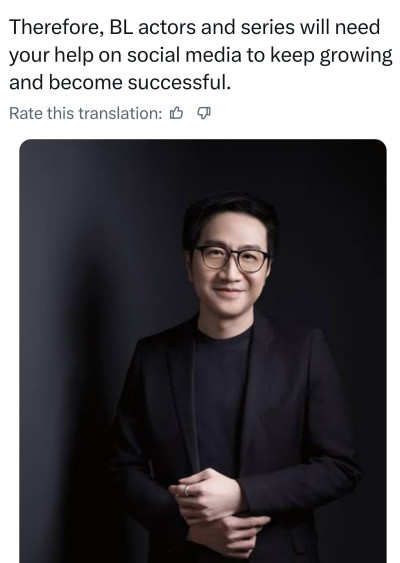
Task: Click the word 'Therefore' in the tweet
Action: click(56, 27)
